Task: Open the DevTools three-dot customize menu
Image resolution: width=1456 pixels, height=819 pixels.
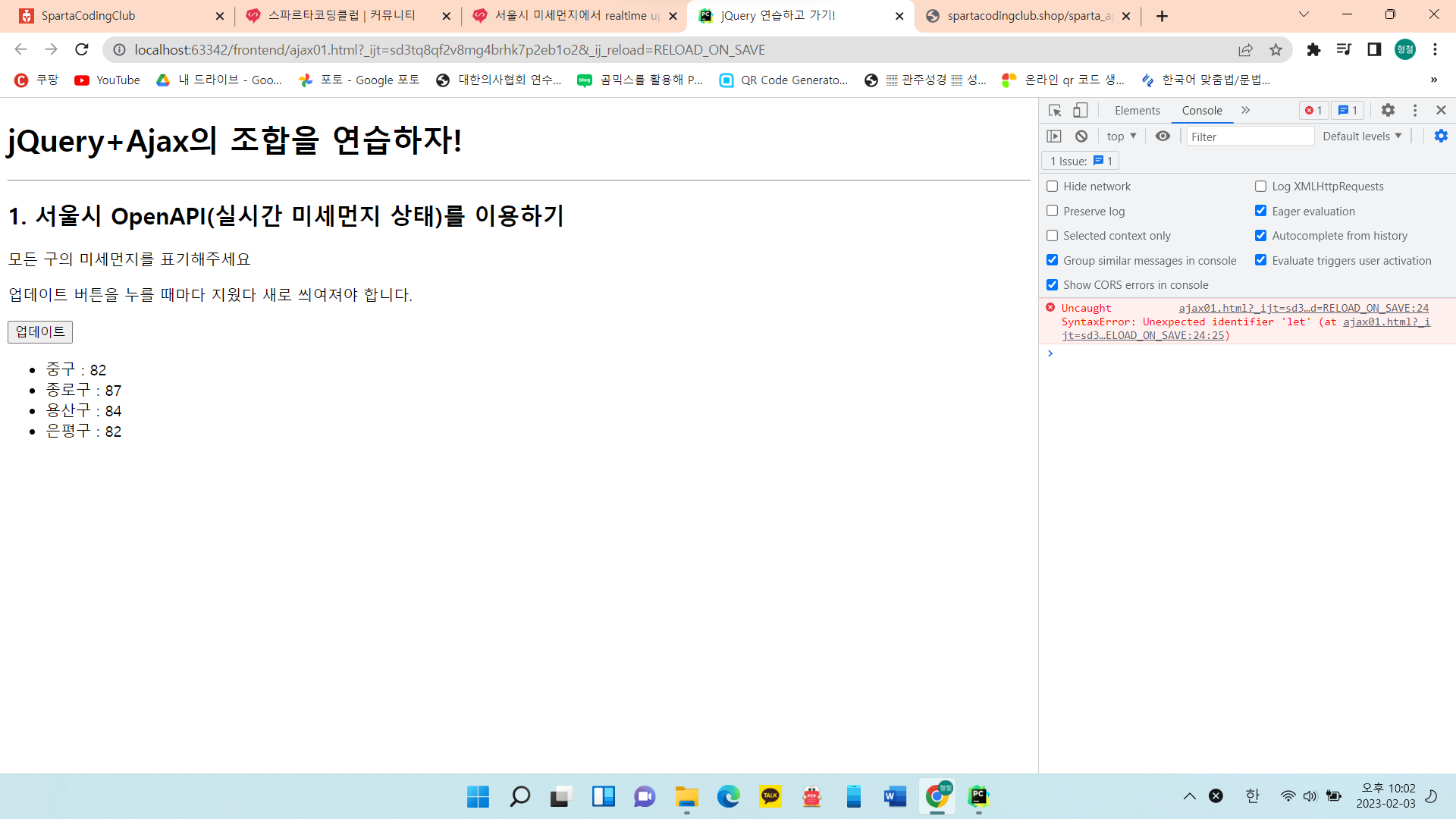Action: pos(1415,111)
